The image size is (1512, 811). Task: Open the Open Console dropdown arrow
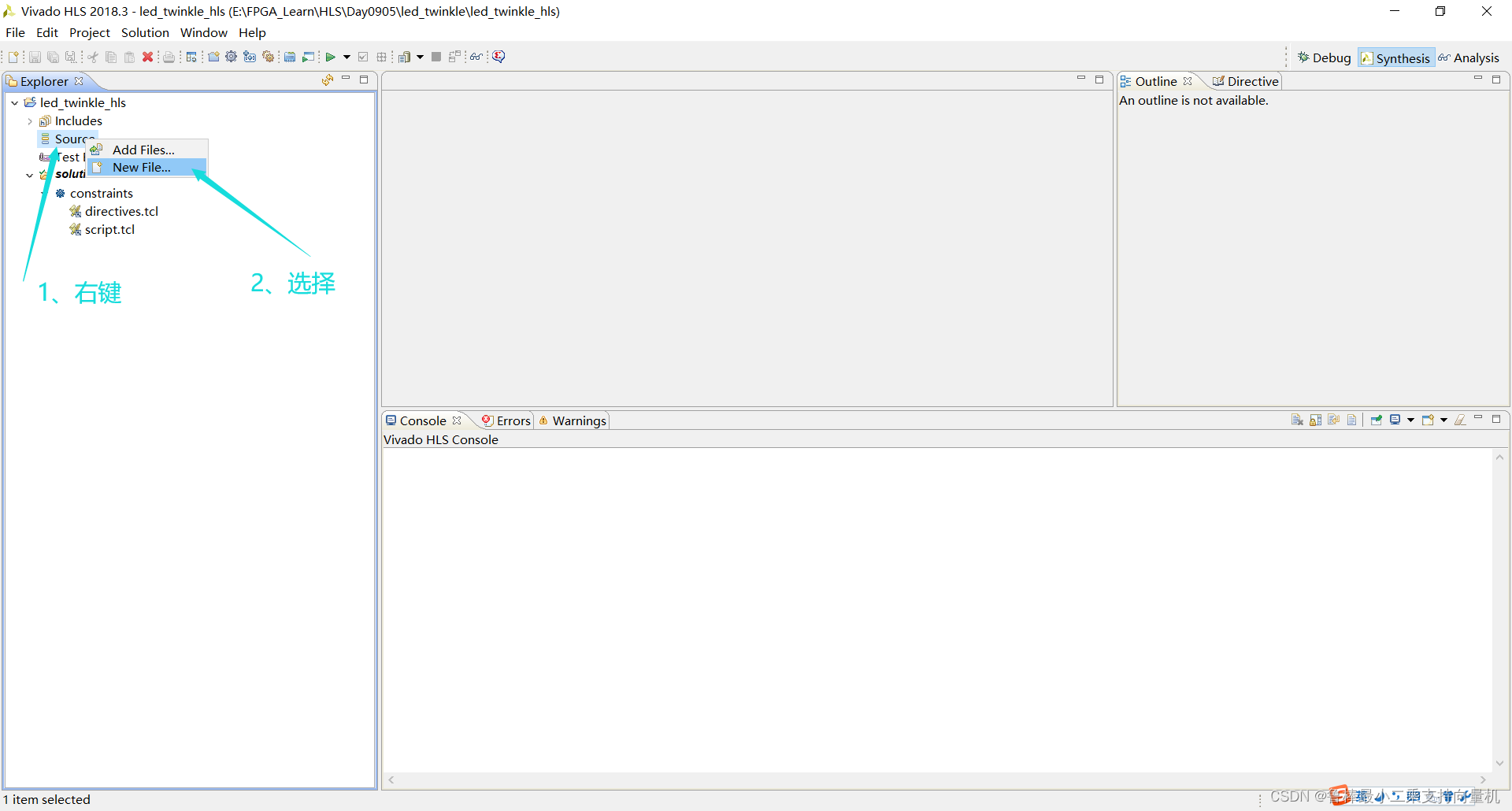pos(1443,420)
